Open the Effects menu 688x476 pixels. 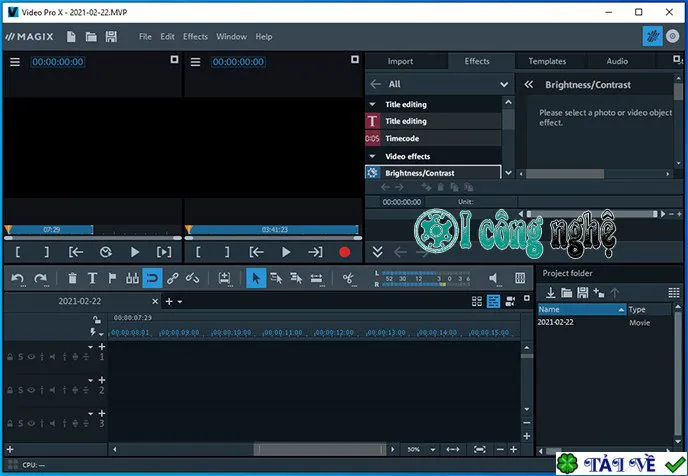[x=195, y=37]
